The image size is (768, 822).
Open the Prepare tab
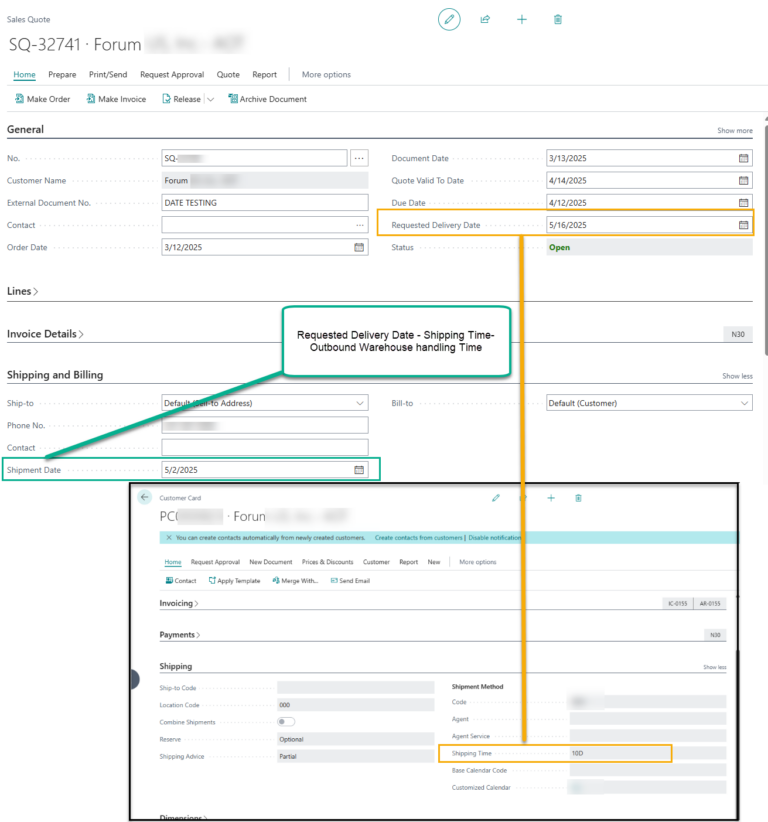(x=62, y=74)
